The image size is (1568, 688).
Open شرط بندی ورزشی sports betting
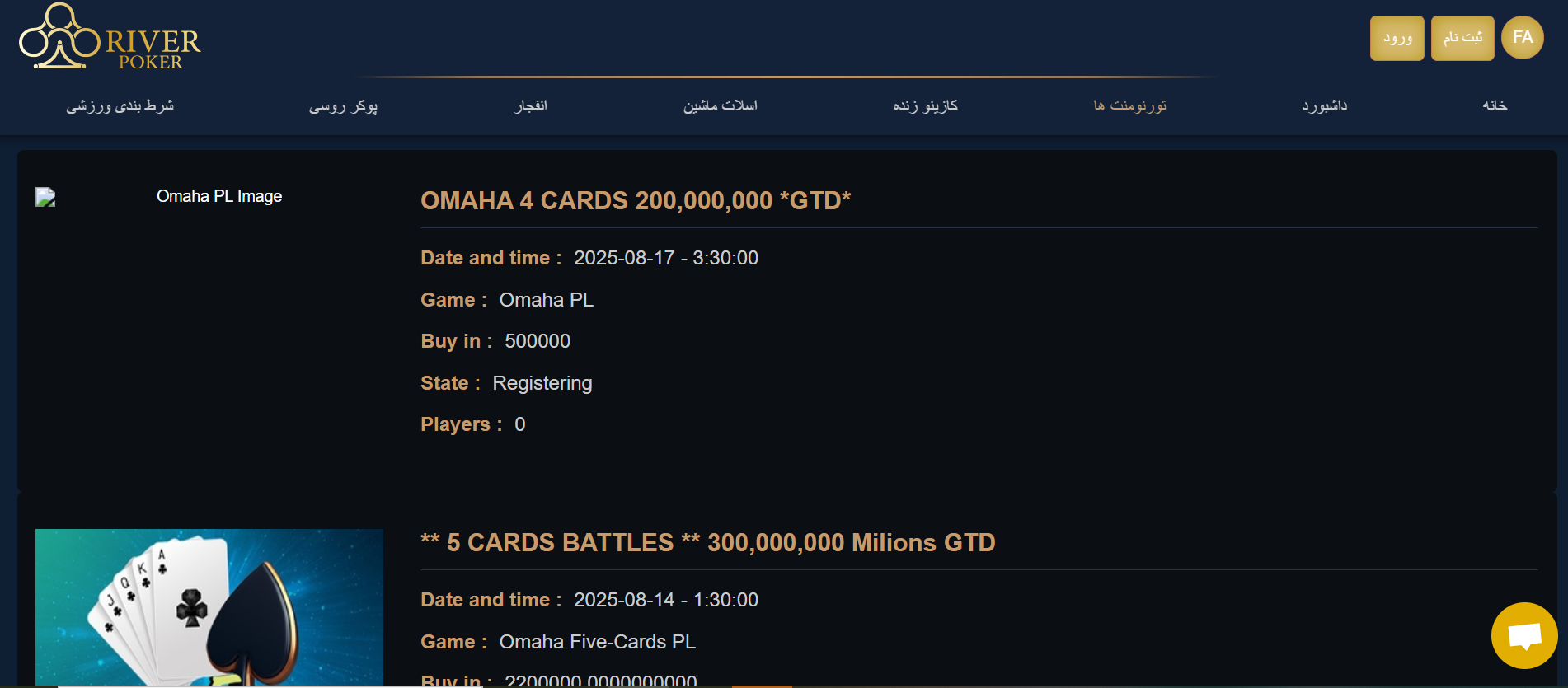click(120, 105)
